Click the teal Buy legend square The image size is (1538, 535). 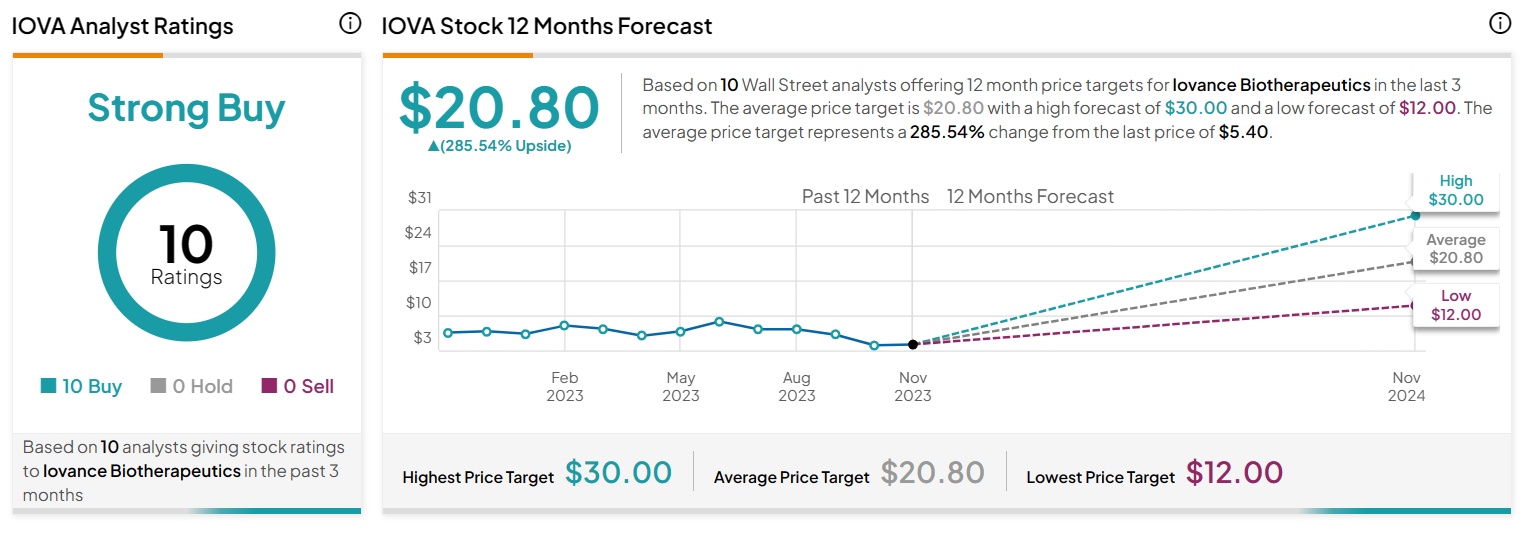pos(48,387)
